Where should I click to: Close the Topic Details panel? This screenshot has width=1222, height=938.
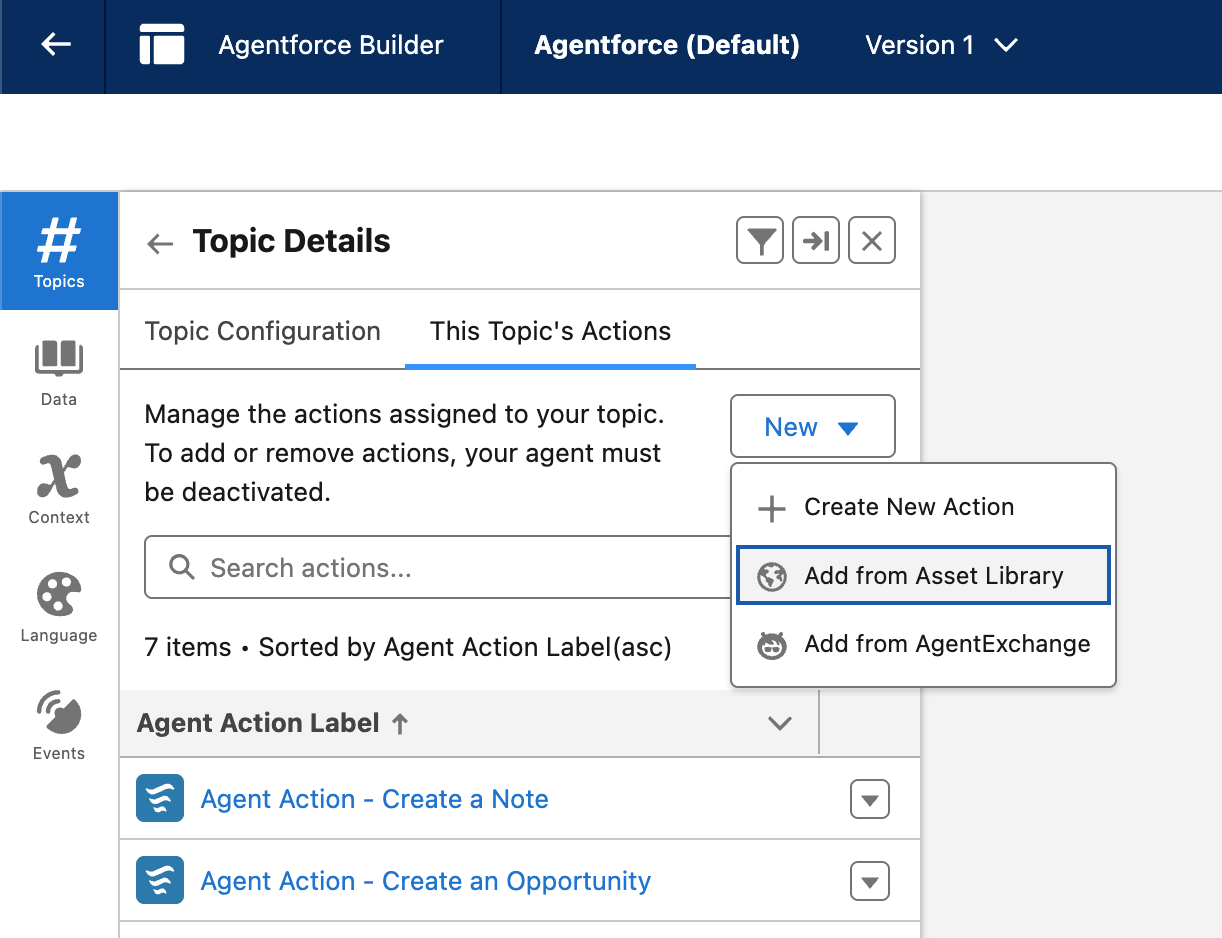click(872, 241)
